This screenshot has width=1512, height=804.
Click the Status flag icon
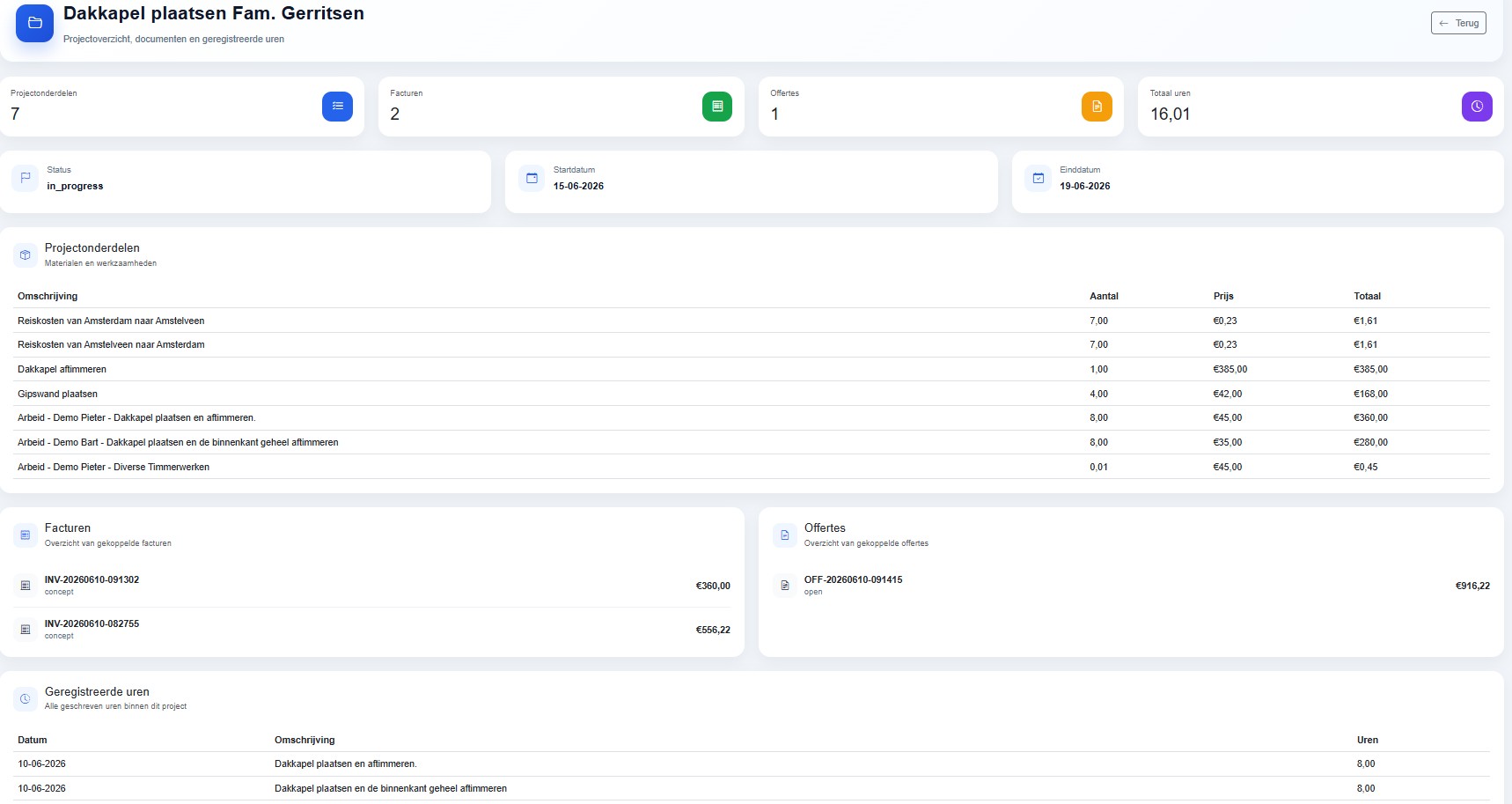pos(26,178)
